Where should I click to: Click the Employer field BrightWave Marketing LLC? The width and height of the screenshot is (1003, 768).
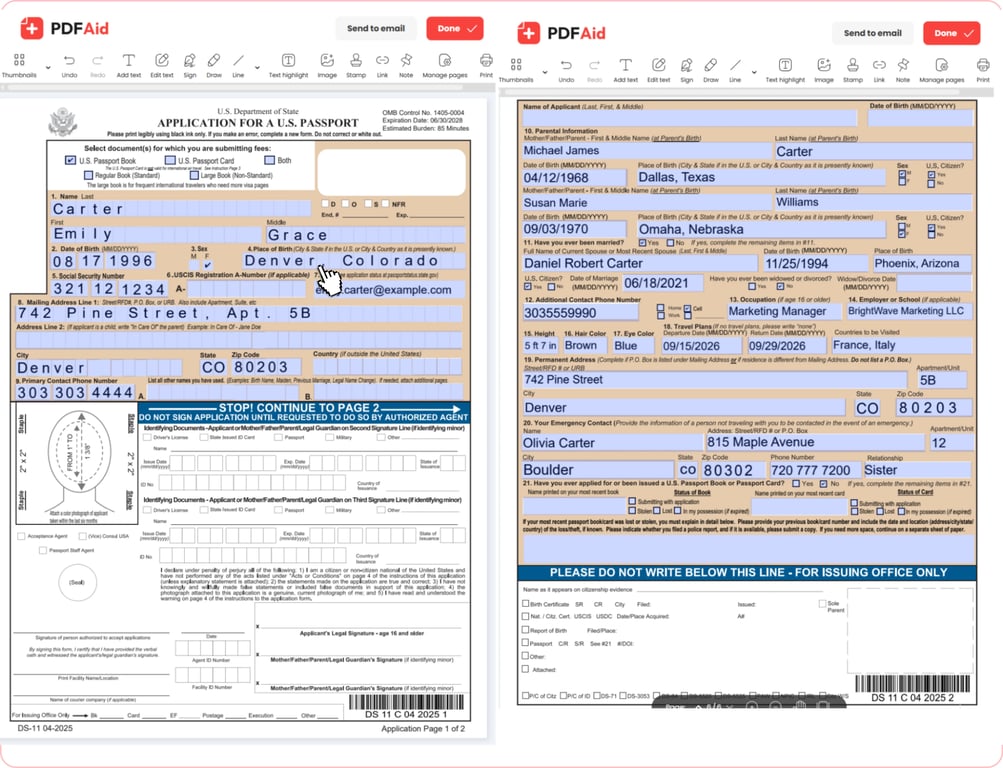tap(909, 311)
